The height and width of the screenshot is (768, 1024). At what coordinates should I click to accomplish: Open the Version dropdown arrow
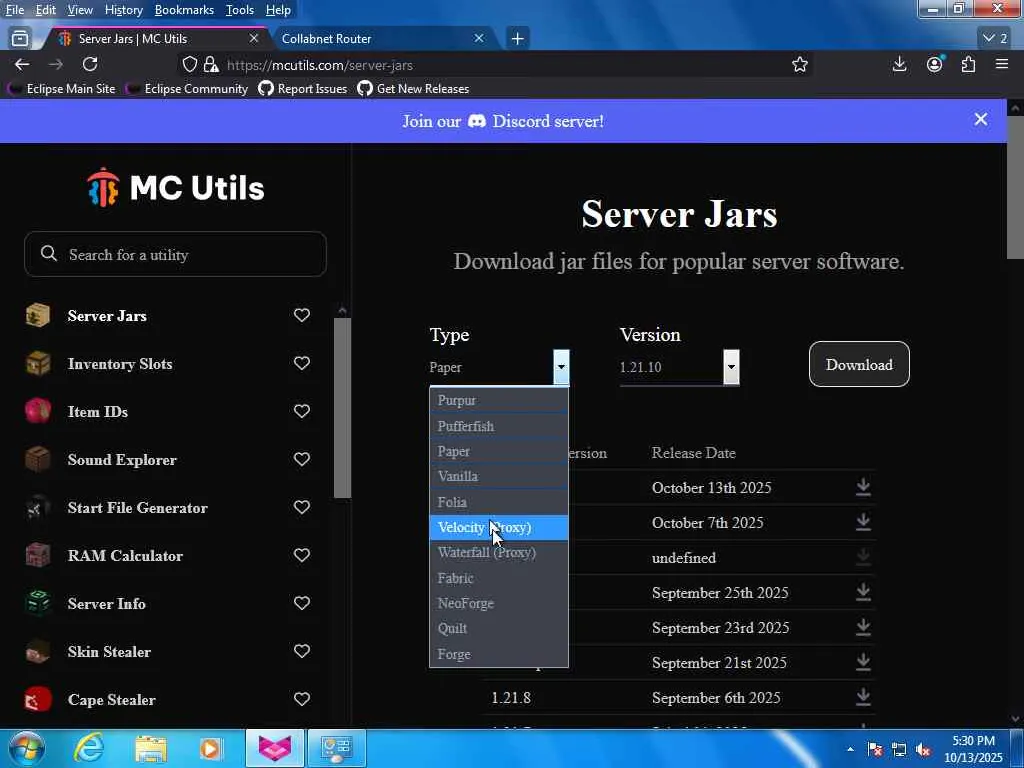click(x=731, y=366)
